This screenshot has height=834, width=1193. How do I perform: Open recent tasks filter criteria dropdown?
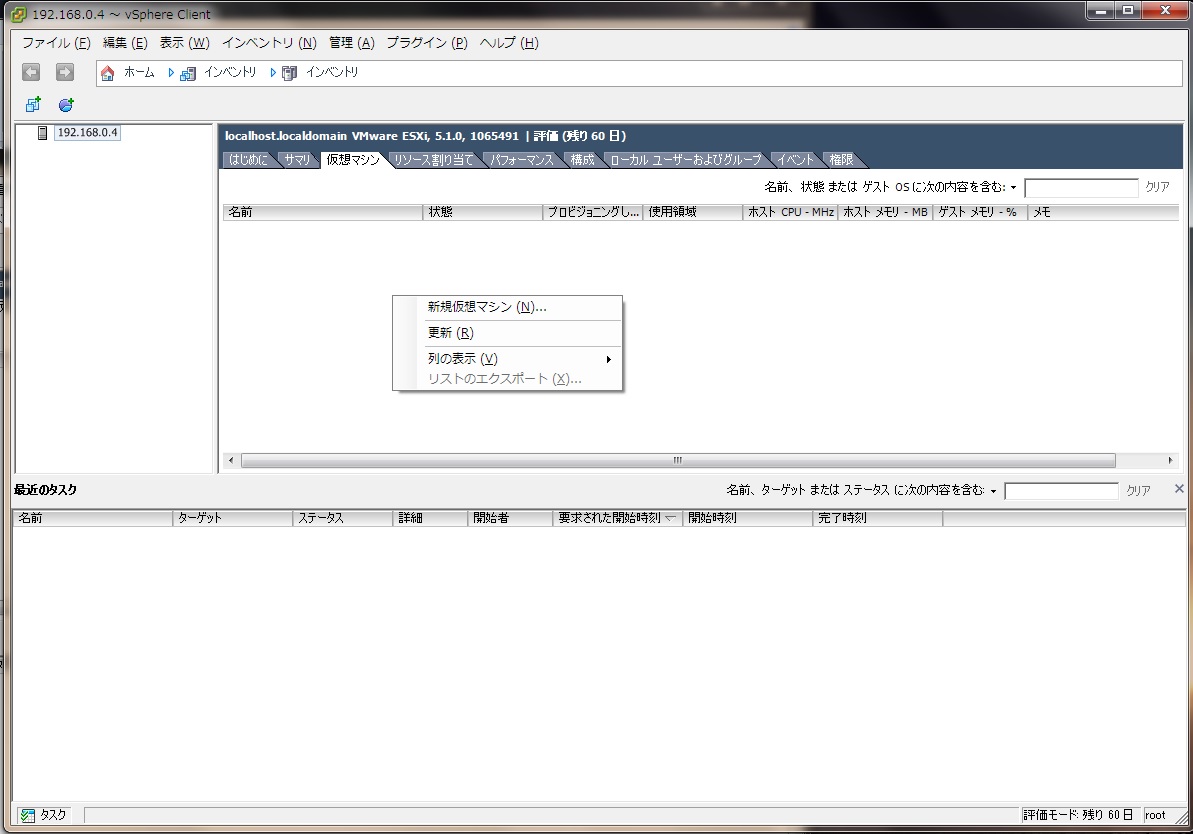[993, 492]
